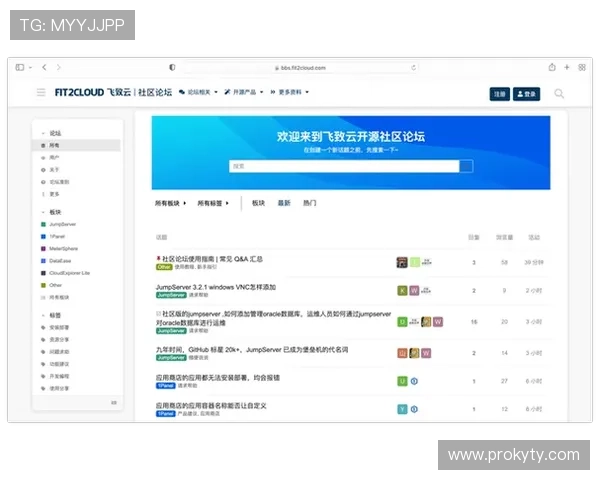Click first avatar in 社区论坛使用指南 row
The image size is (600, 480).
[x=402, y=262]
